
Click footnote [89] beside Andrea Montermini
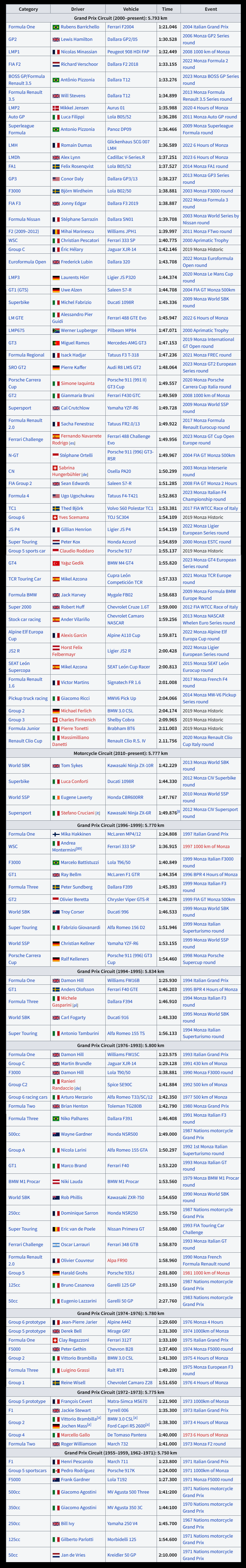(x=79, y=849)
